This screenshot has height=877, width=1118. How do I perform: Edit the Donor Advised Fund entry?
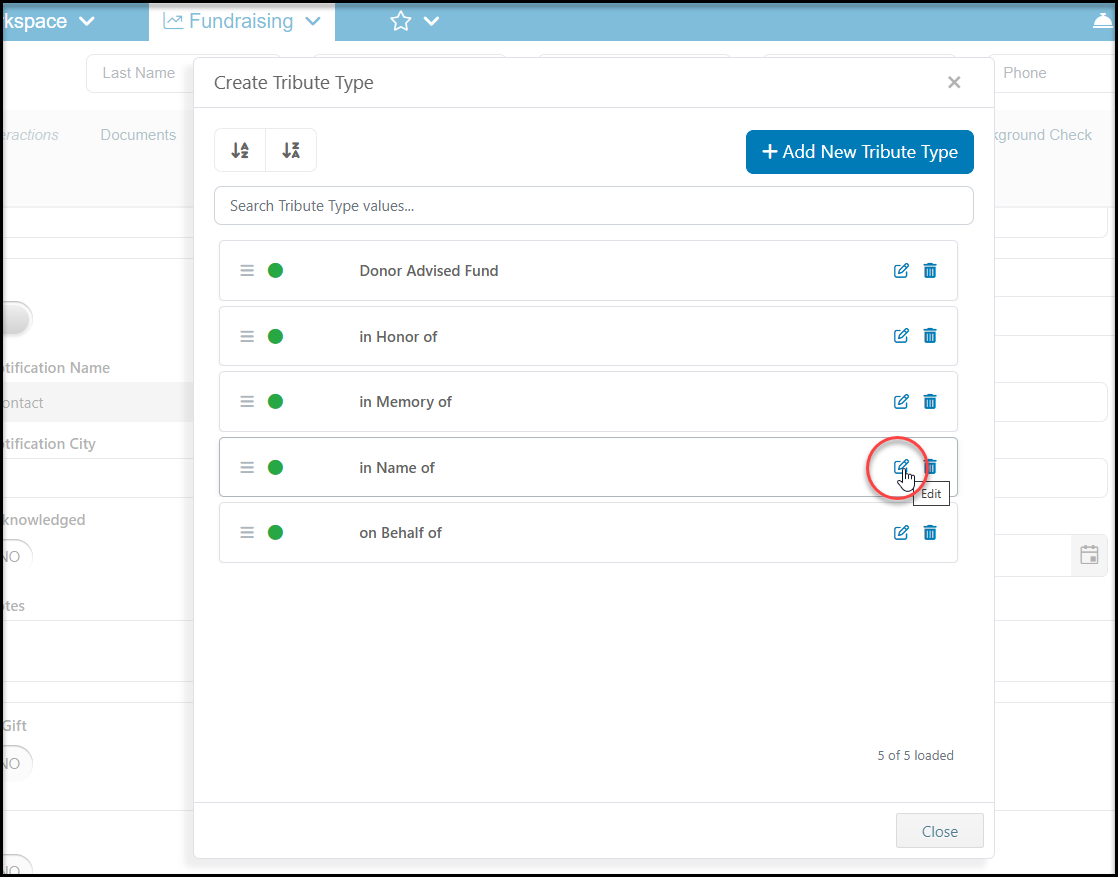tap(901, 270)
